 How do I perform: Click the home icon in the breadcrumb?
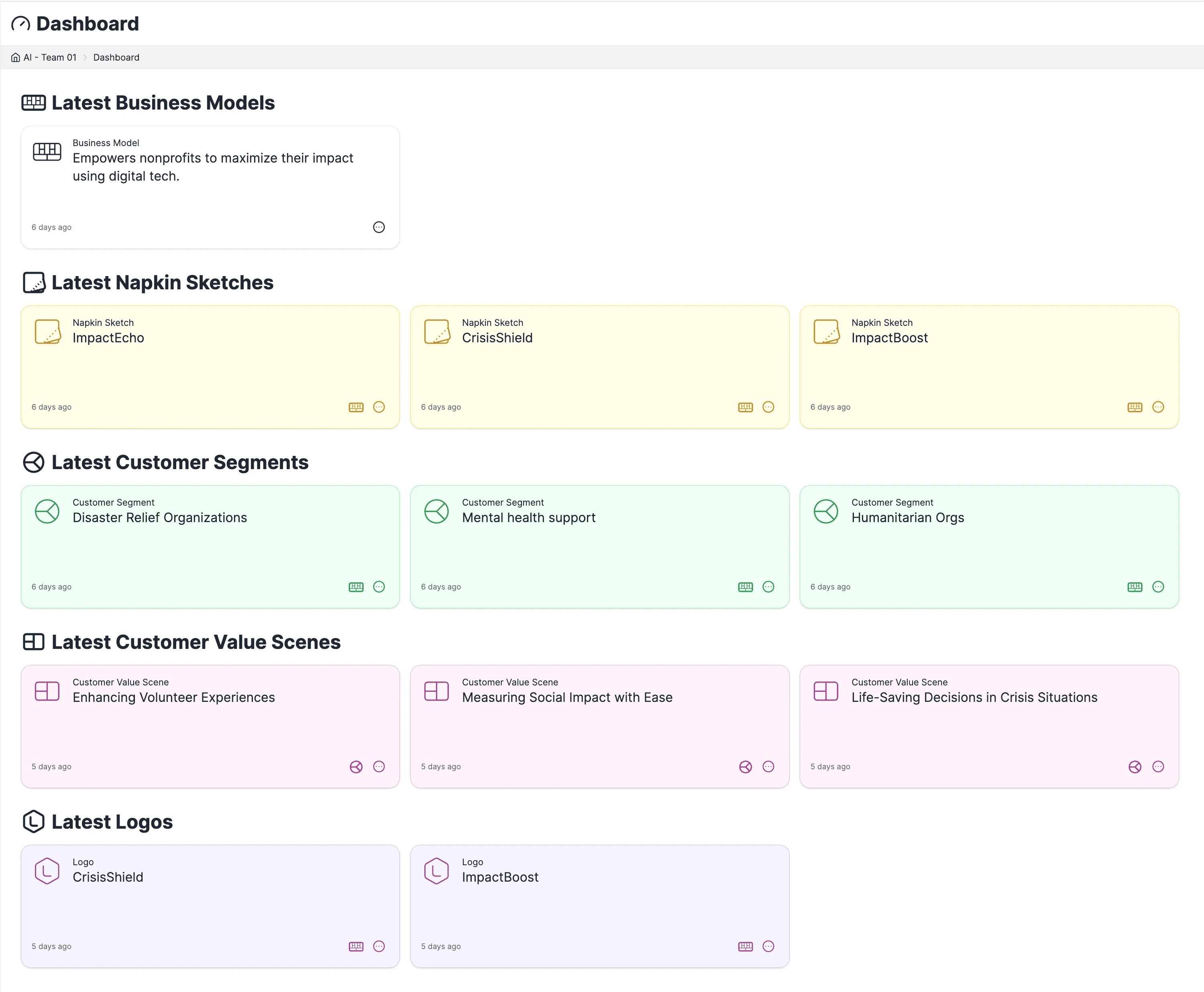15,57
